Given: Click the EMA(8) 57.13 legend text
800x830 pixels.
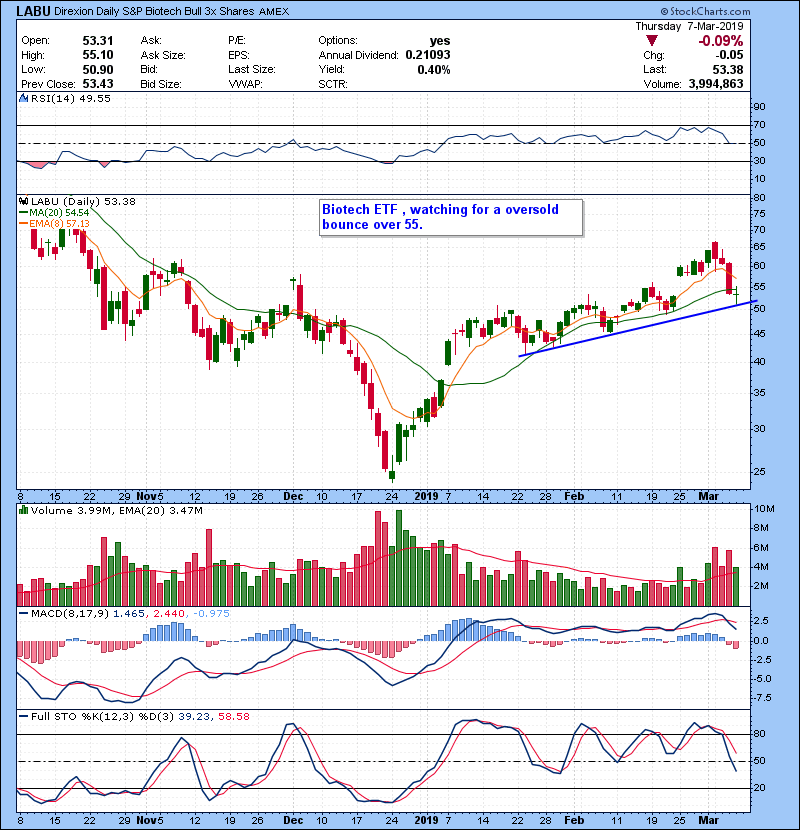Looking at the screenshot, I should pos(59,224).
